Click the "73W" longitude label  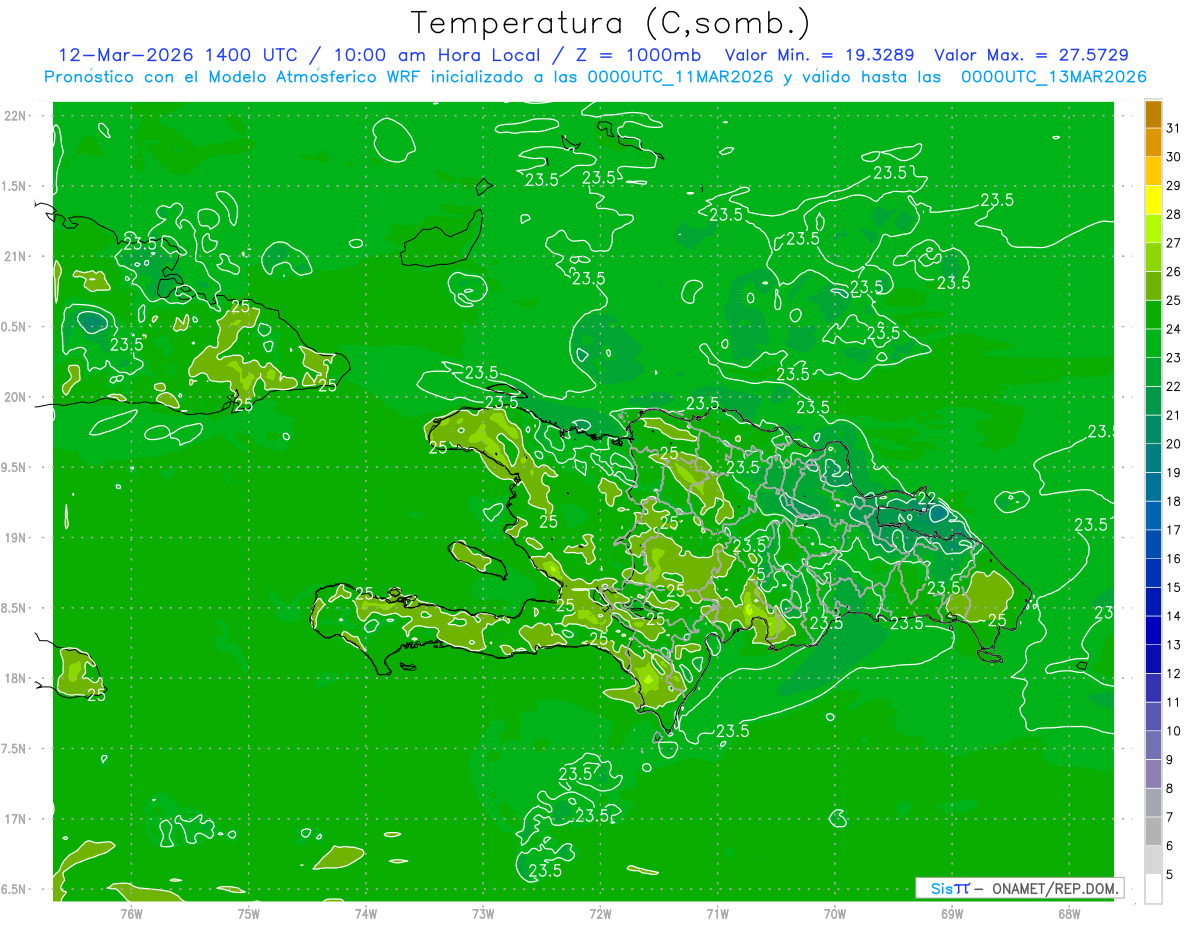pos(483,914)
